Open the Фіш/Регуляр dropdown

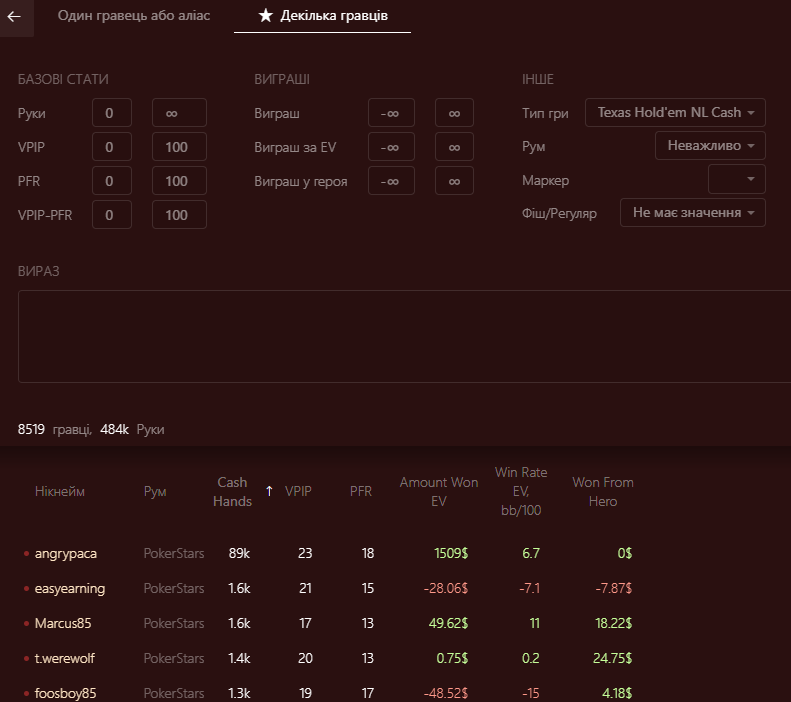[x=693, y=213]
